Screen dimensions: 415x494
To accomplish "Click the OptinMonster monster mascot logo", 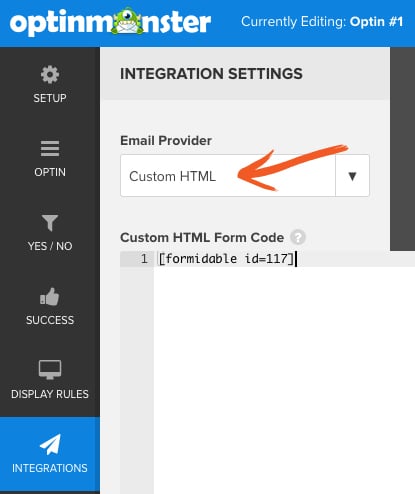I will (x=127, y=21).
